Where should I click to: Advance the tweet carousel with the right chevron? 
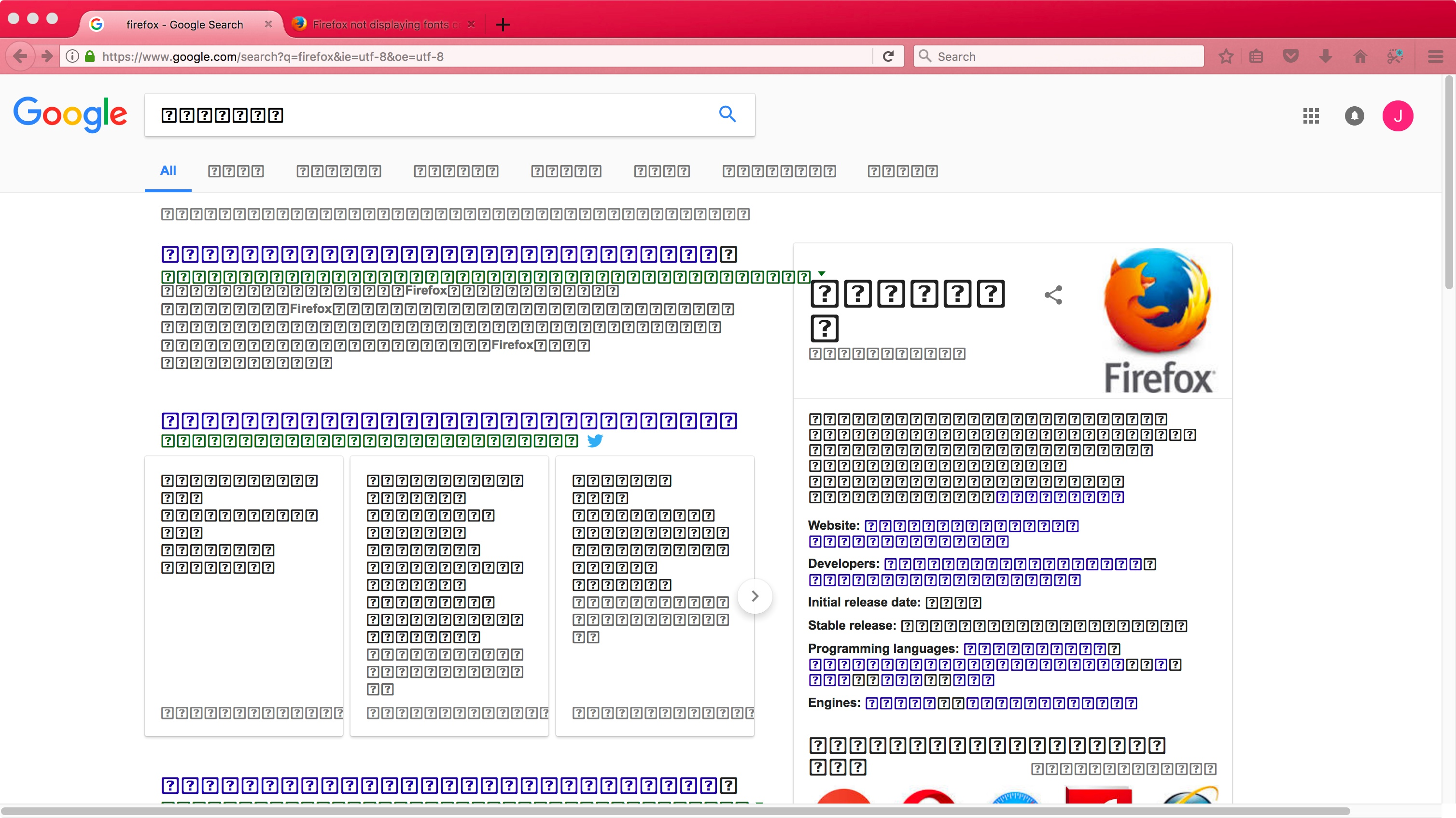coord(755,596)
